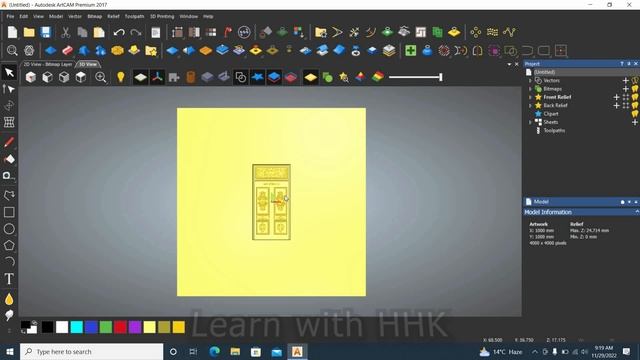This screenshot has width=640, height=360.
Task: Select the Create Rectangle tool
Action: click(x=9, y=212)
